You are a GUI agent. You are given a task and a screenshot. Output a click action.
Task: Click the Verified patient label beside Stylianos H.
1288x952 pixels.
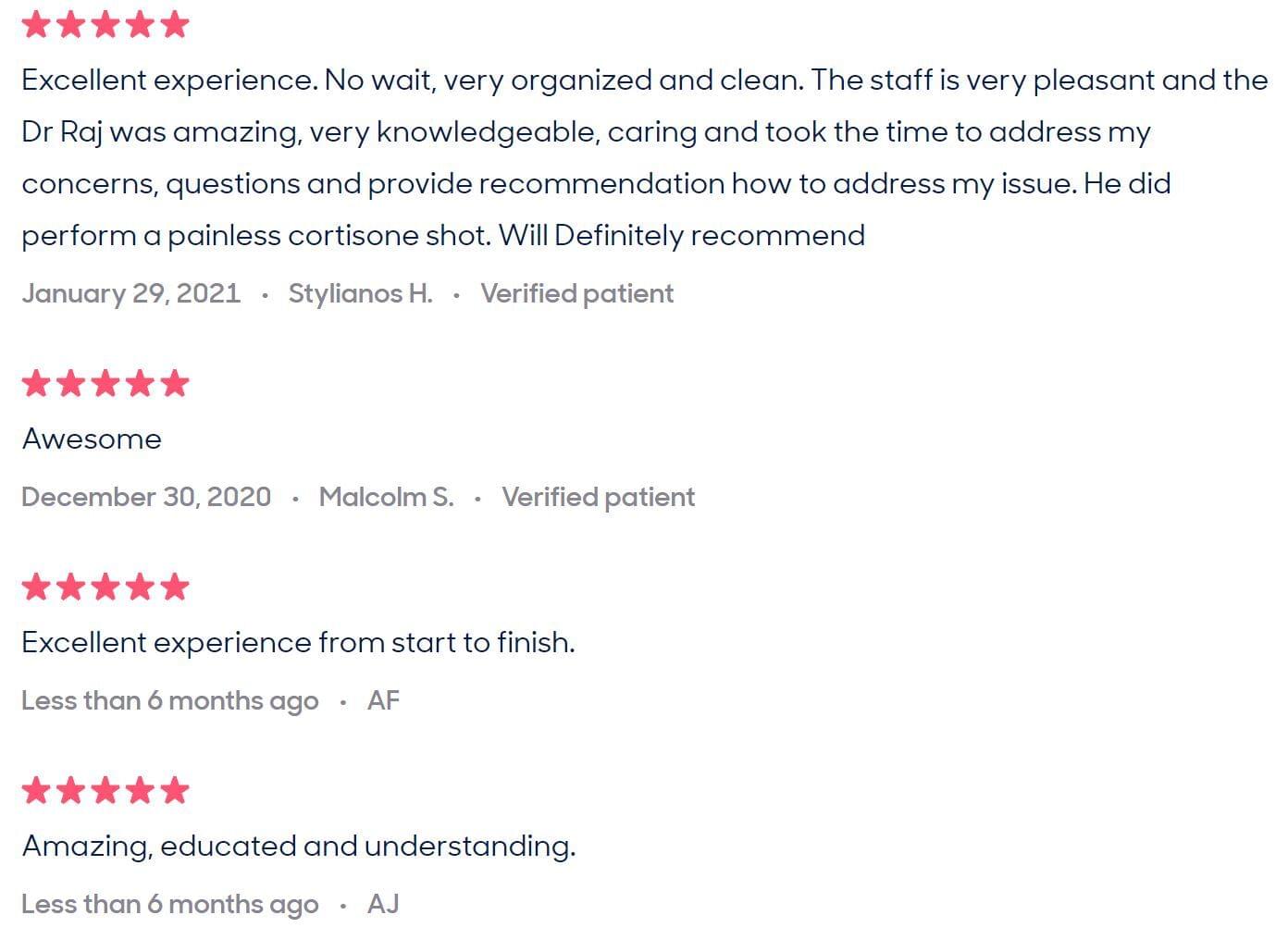576,293
